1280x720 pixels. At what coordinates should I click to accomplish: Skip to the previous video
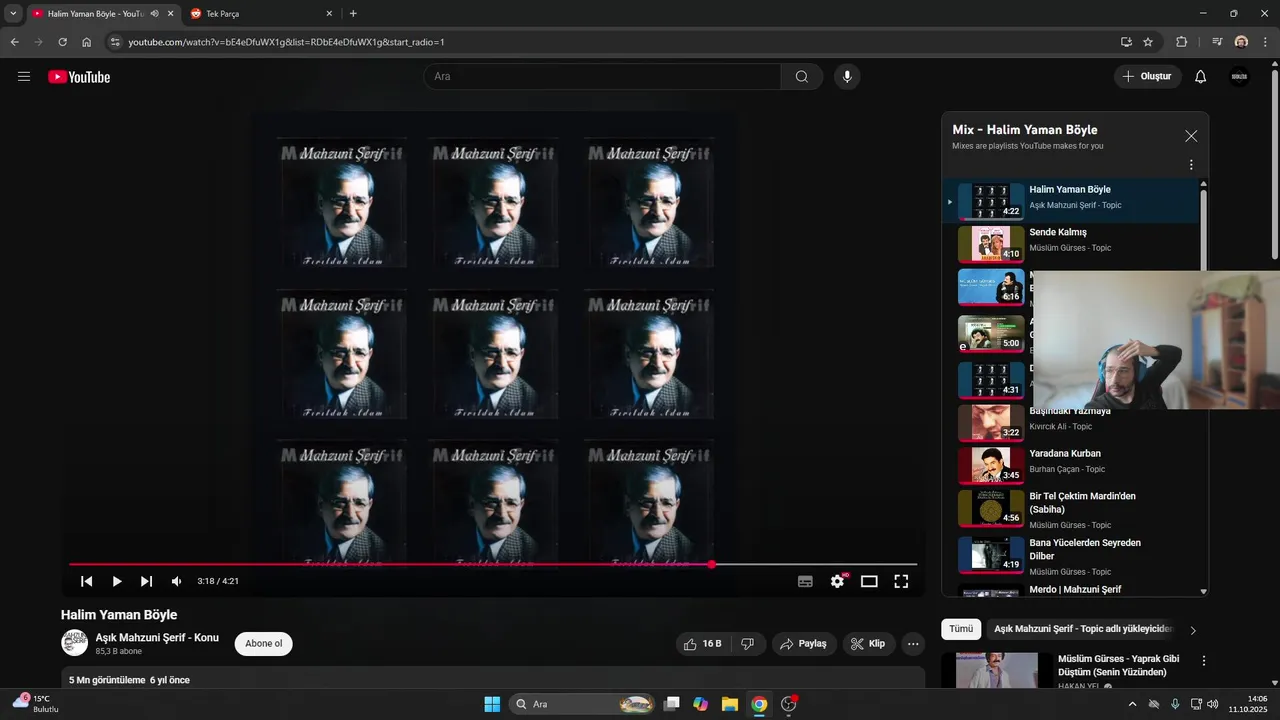[87, 581]
